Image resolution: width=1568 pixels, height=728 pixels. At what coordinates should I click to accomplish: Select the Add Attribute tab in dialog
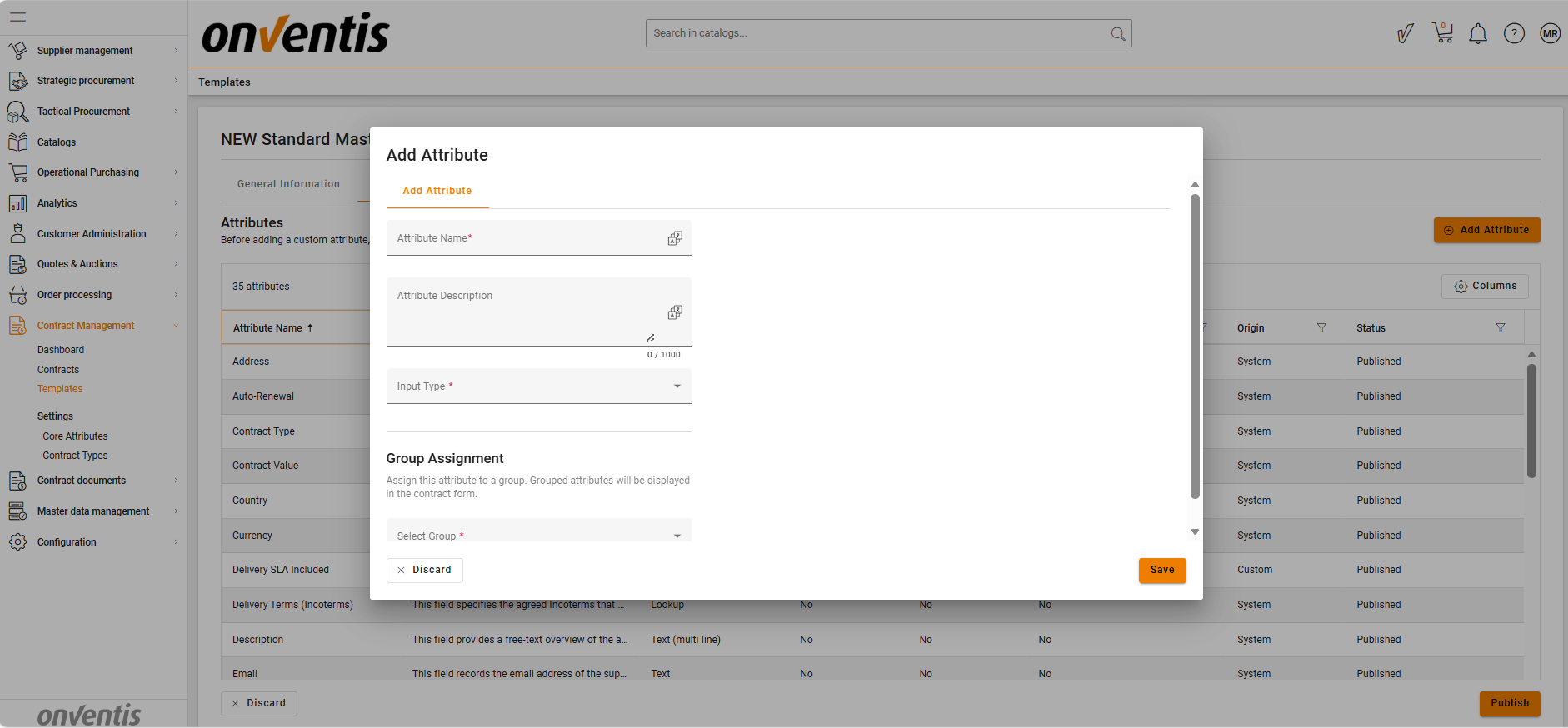[437, 191]
